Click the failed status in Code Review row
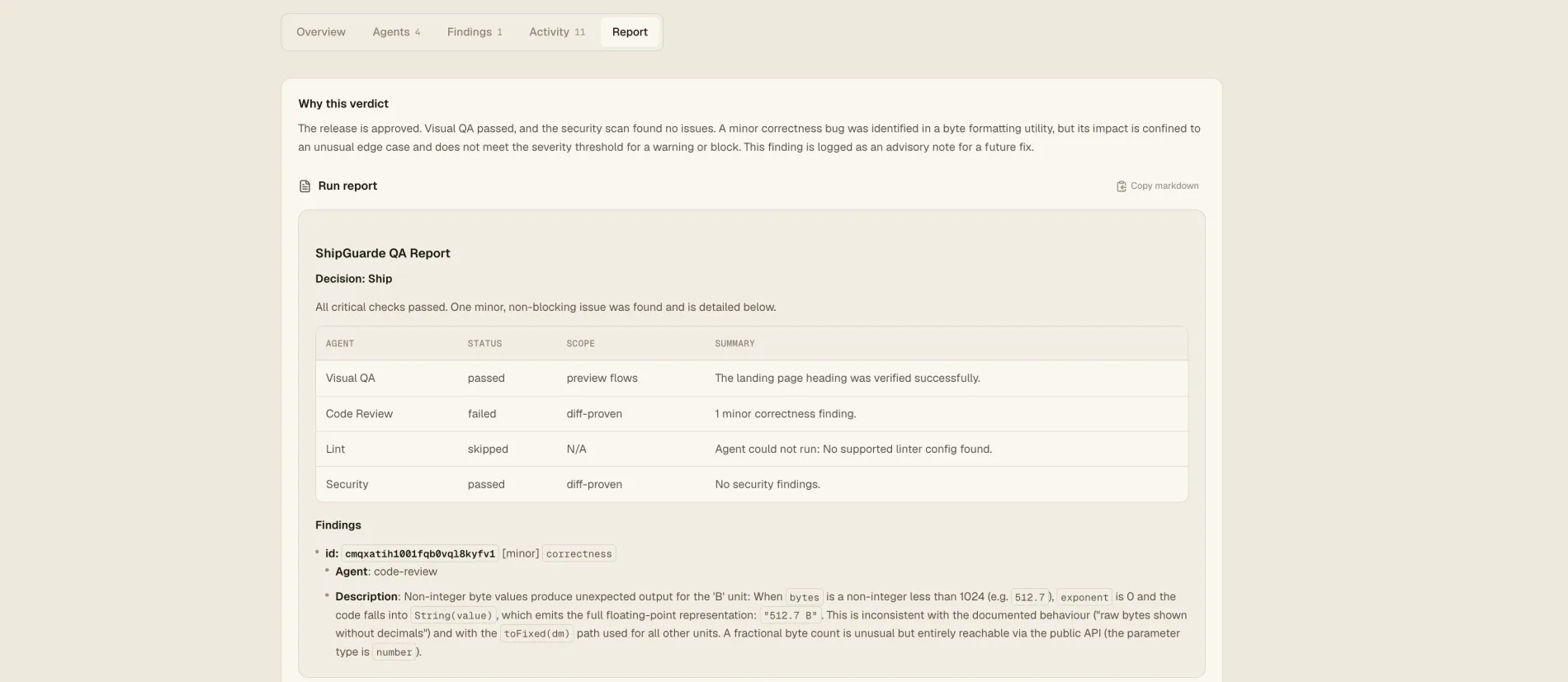This screenshot has width=1568, height=682. point(482,414)
